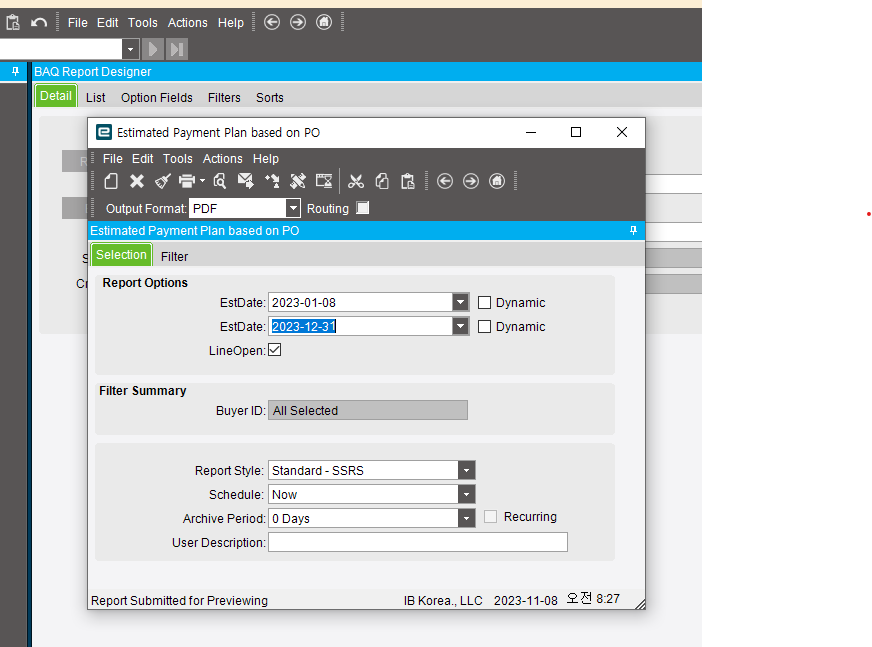The height and width of the screenshot is (647, 872).
Task: Click the Cut scissors icon
Action: tap(356, 181)
